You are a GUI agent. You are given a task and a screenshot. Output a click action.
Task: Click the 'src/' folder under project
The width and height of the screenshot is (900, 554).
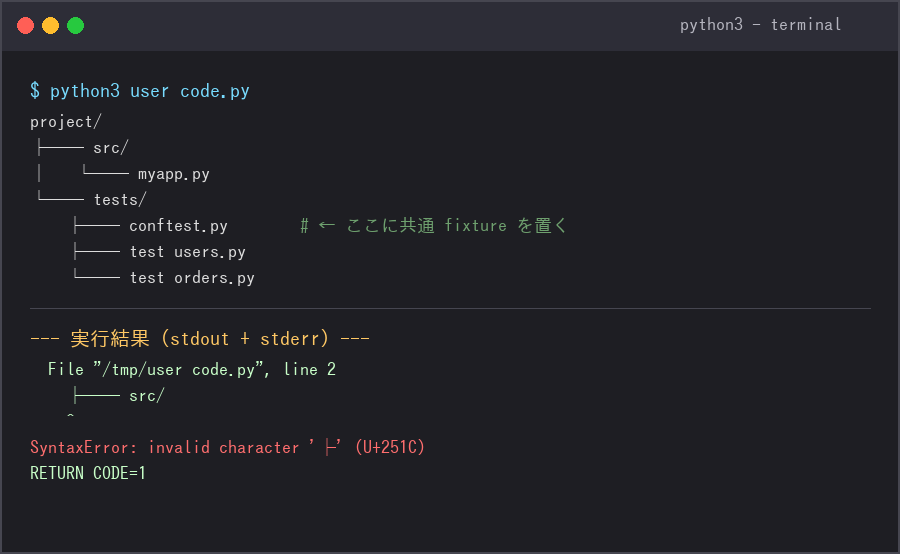point(111,148)
